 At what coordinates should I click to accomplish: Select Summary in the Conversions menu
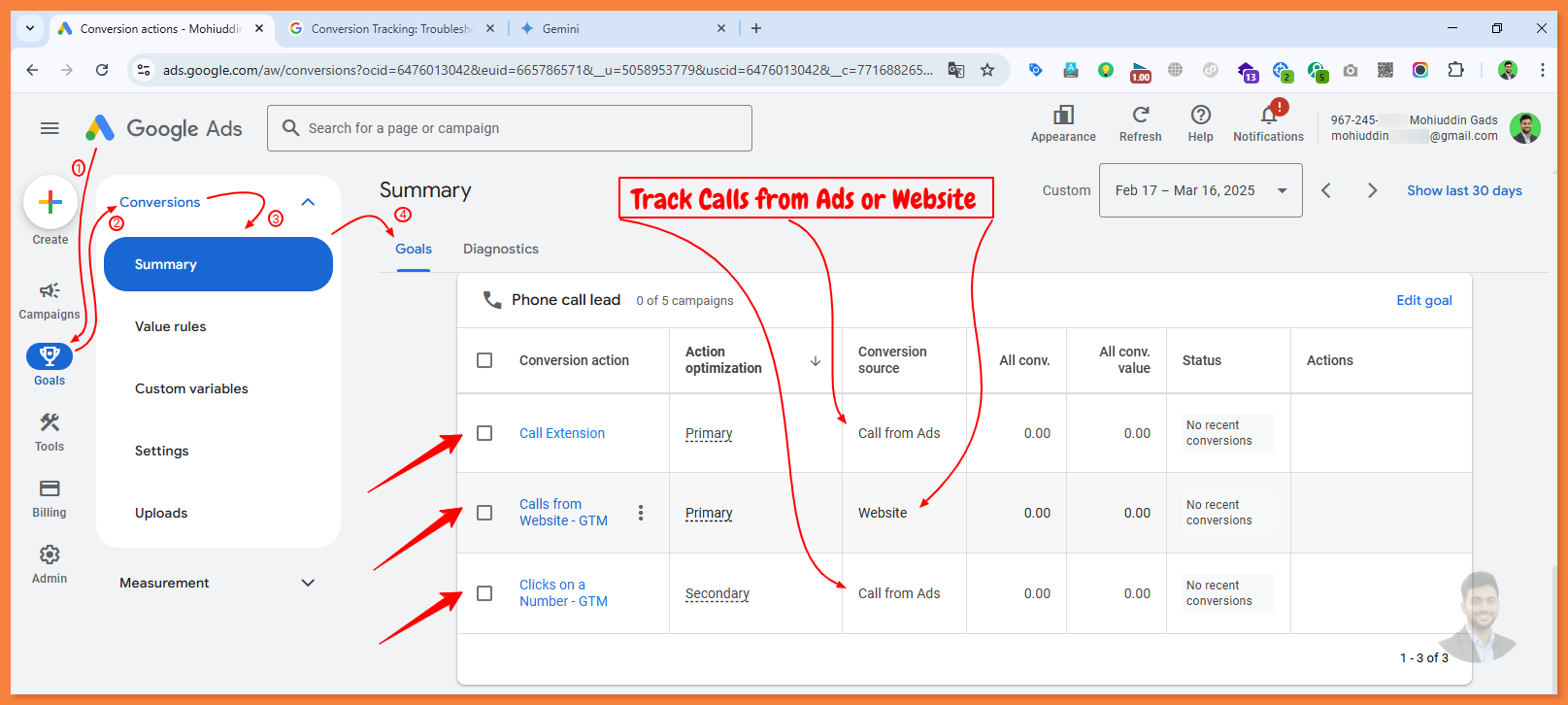tap(218, 264)
